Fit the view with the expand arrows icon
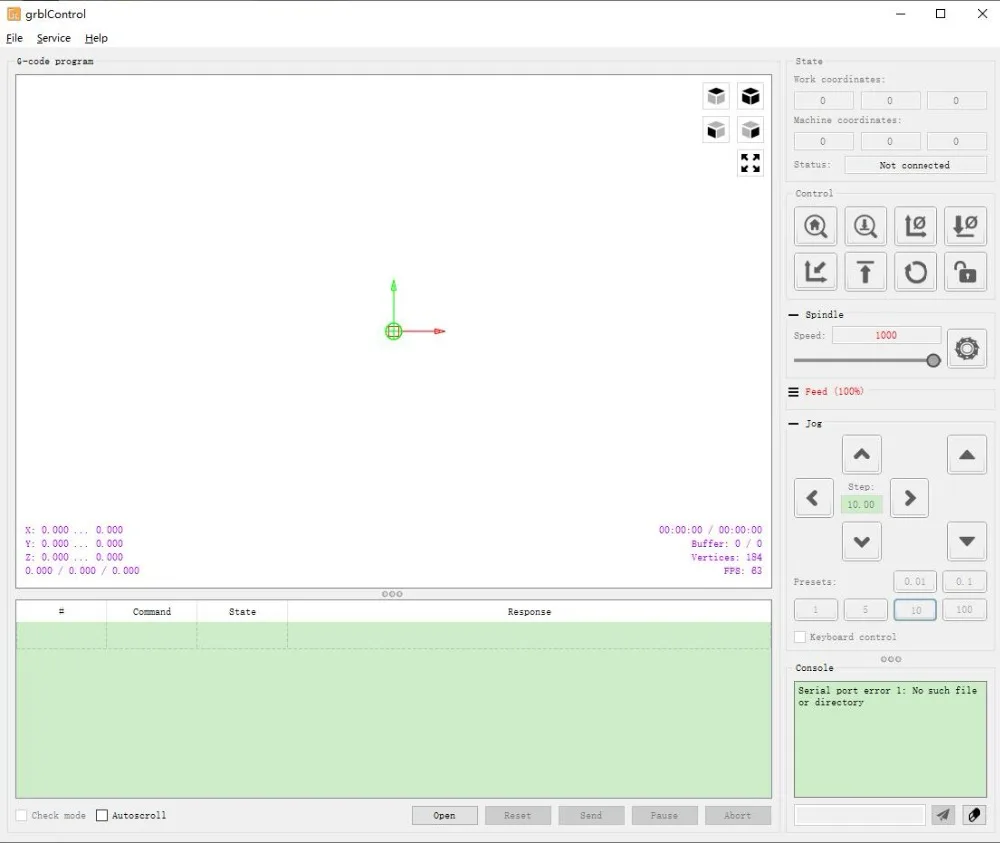The height and width of the screenshot is (843, 1000). pyautogui.click(x=750, y=163)
